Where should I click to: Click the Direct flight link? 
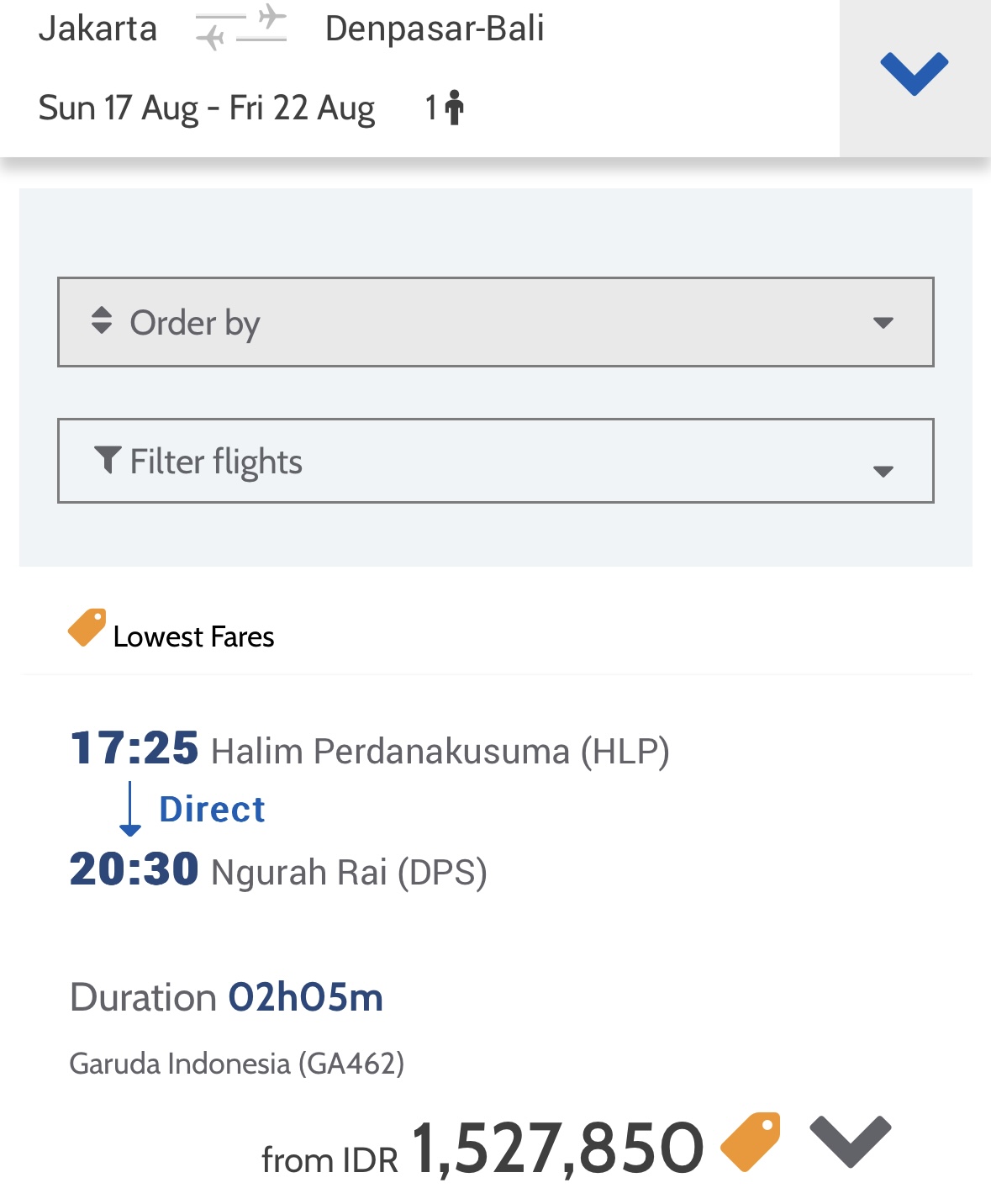pos(212,810)
